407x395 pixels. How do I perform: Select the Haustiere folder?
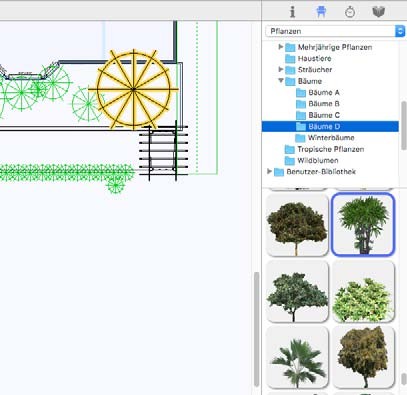(308, 58)
